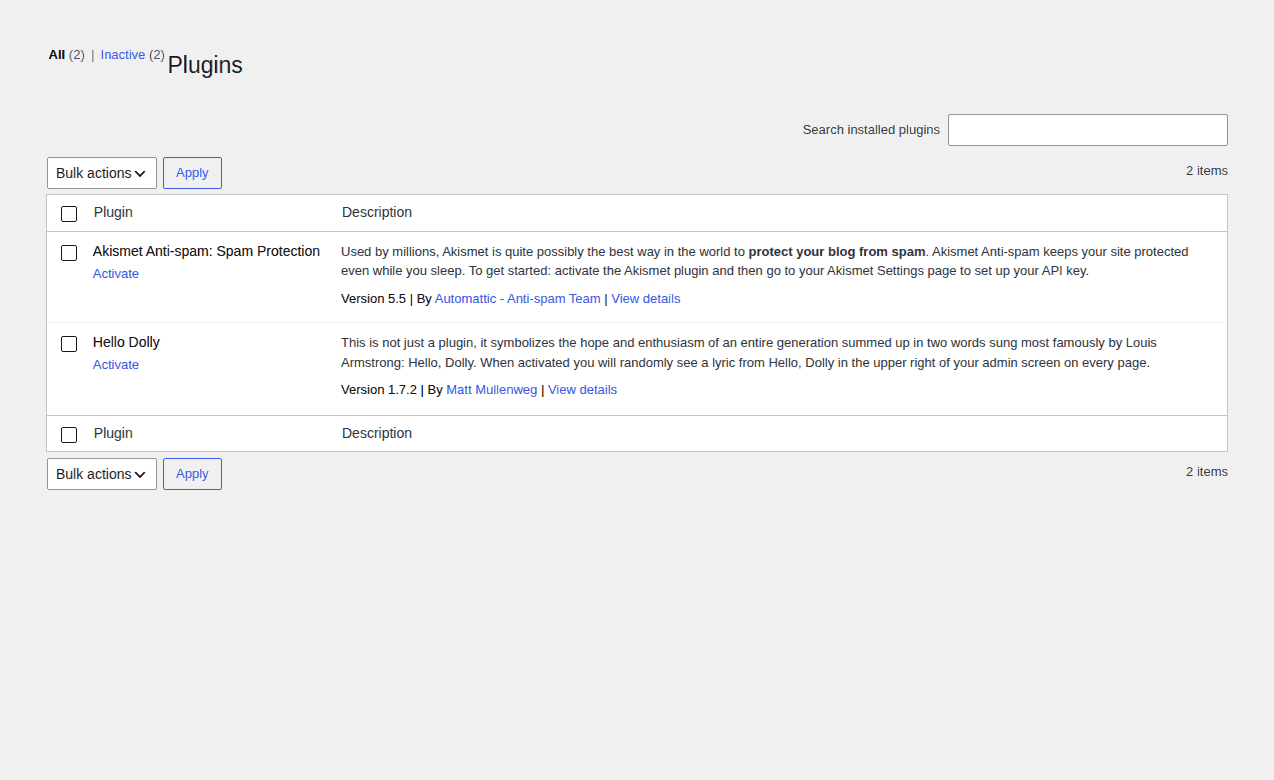Click the Version 1.7.2 text

[x=379, y=390]
